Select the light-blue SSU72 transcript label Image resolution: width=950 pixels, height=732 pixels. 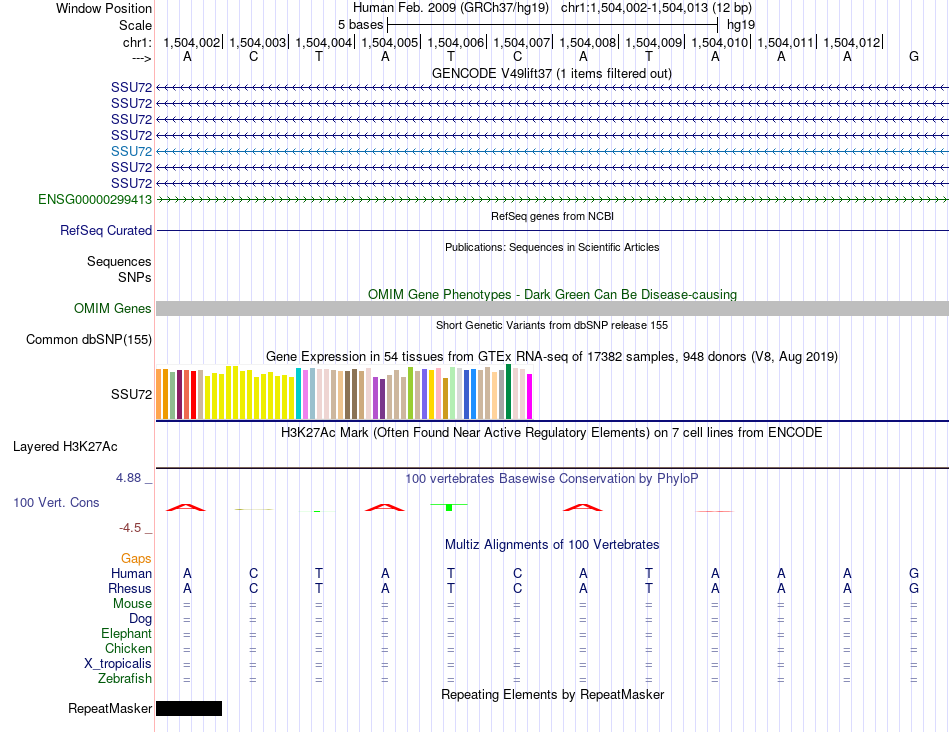(x=131, y=151)
